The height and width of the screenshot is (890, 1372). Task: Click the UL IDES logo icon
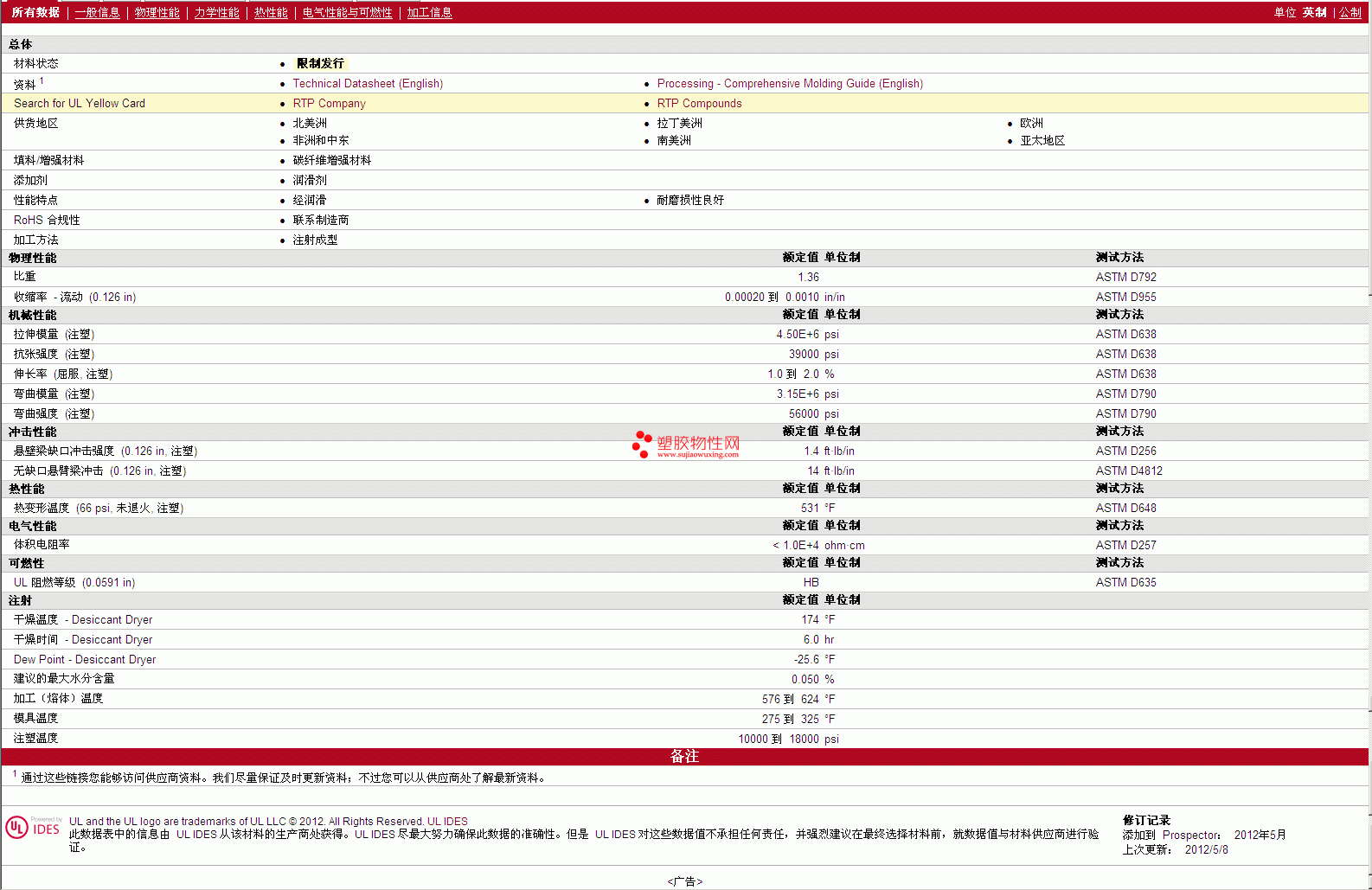(34, 827)
